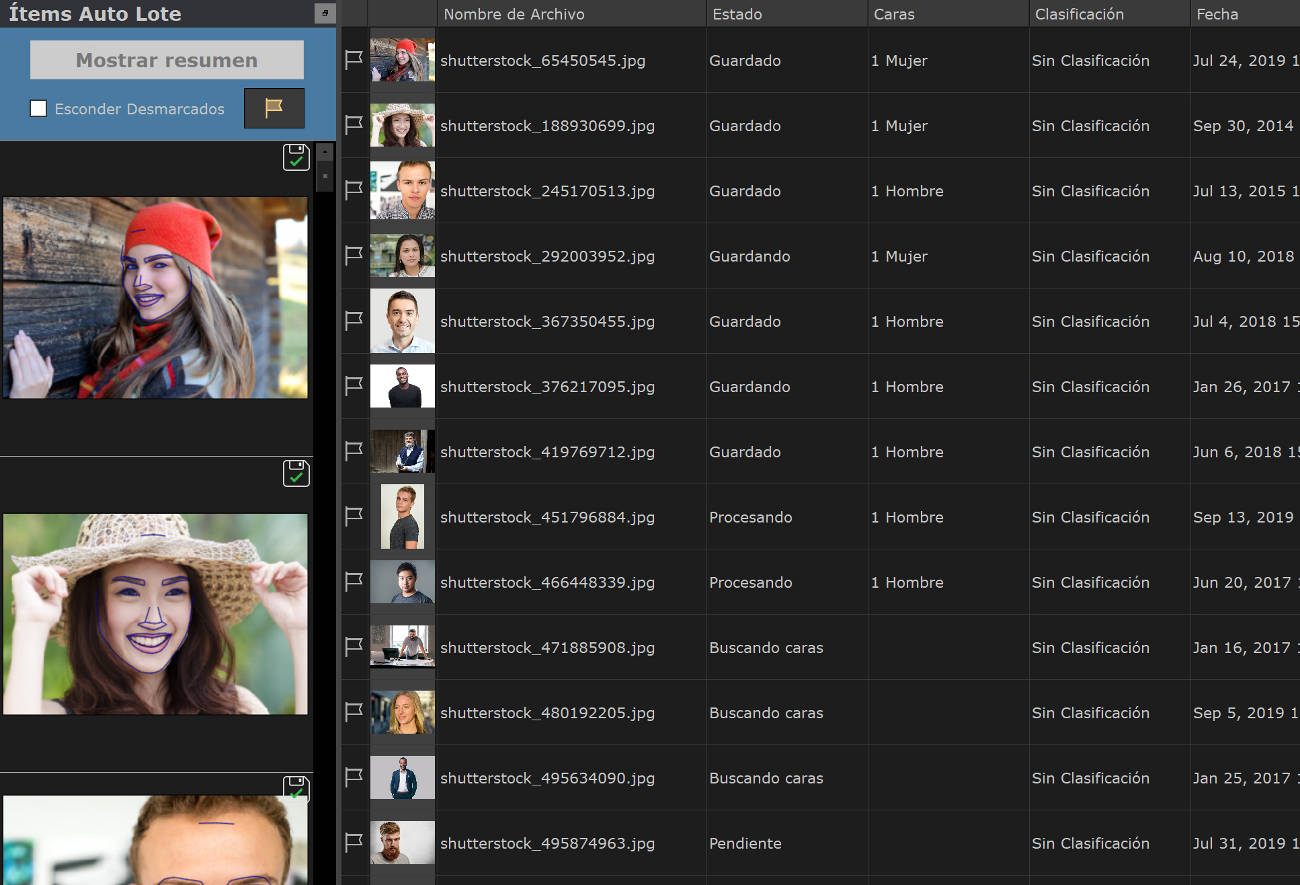Select the straw hat woman preview image
This screenshot has width=1300, height=885.
[155, 614]
